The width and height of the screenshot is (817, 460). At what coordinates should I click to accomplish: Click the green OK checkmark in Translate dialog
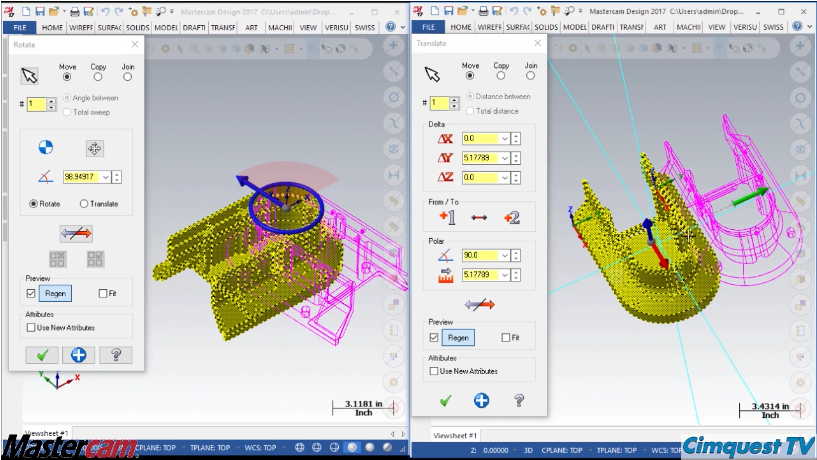click(x=445, y=401)
